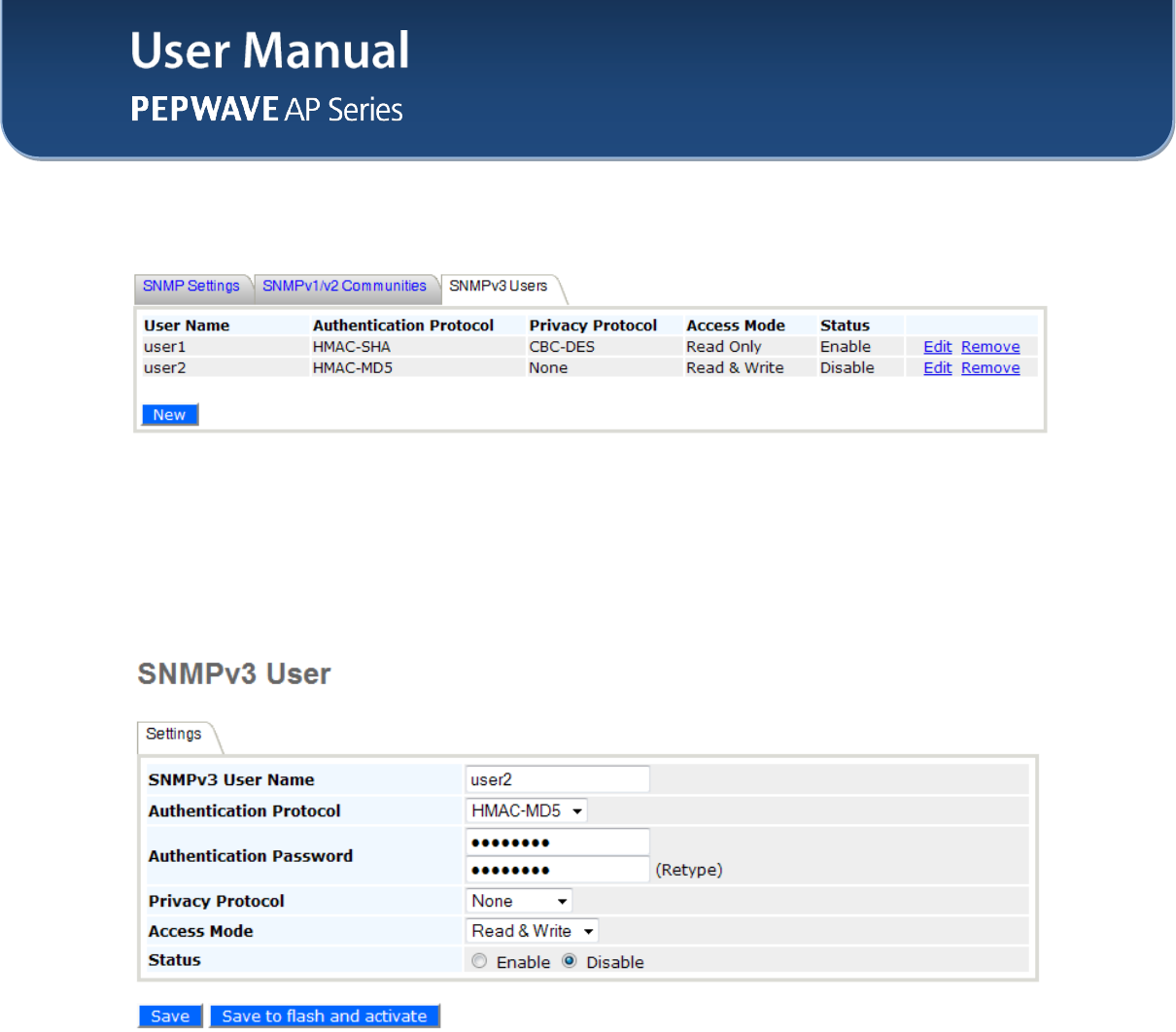Edit the user2 SNMPv3 entry
Viewport: 1176px width, 1032px height.
[937, 367]
